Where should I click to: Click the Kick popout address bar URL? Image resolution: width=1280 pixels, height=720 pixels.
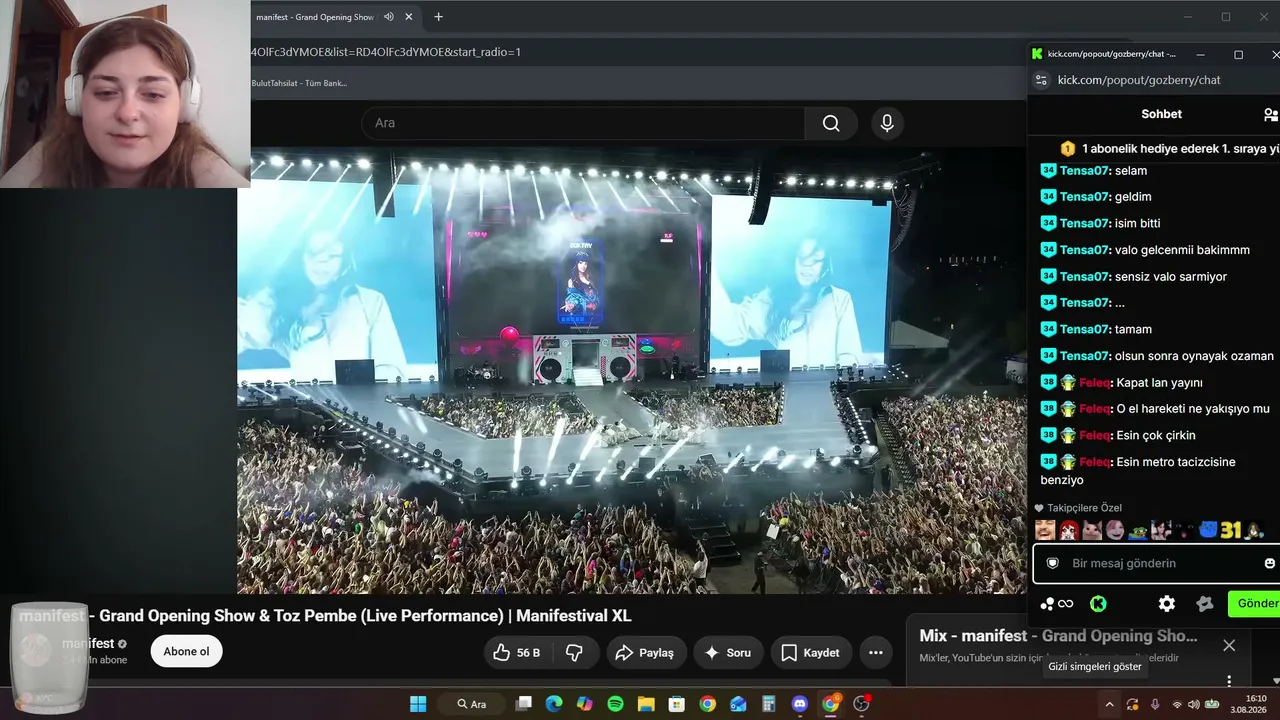[x=1139, y=80]
